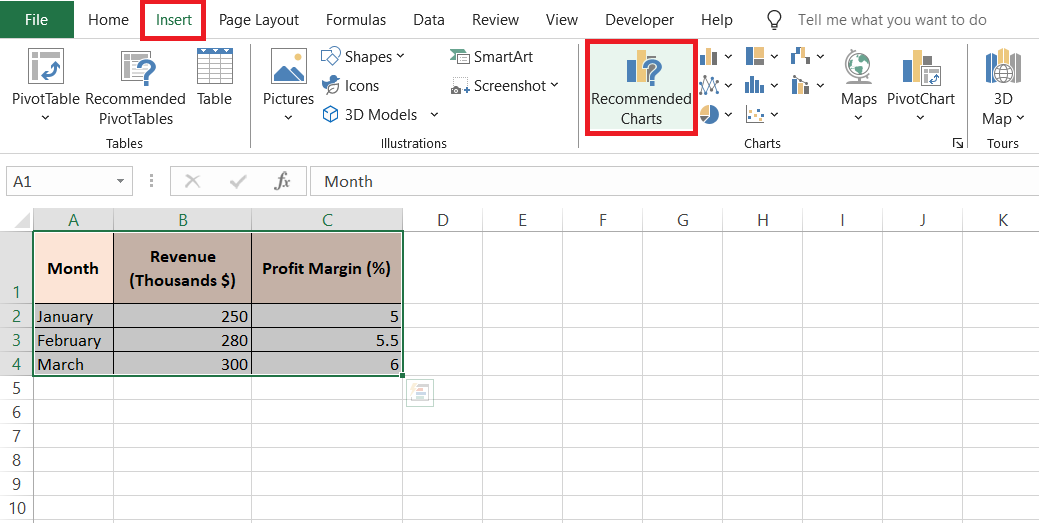Screen dimensions: 1039x523
Task: Open the Quick Analysis icon below the table
Action: click(x=420, y=393)
